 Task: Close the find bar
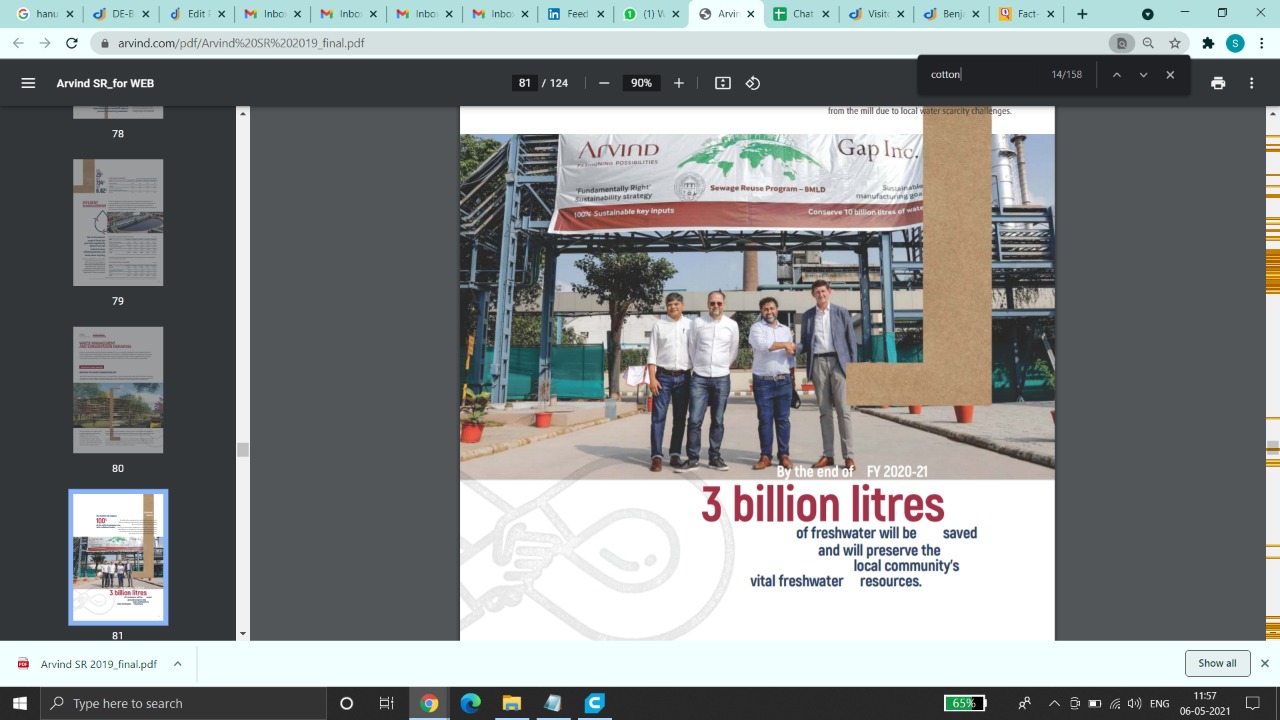tap(1170, 75)
